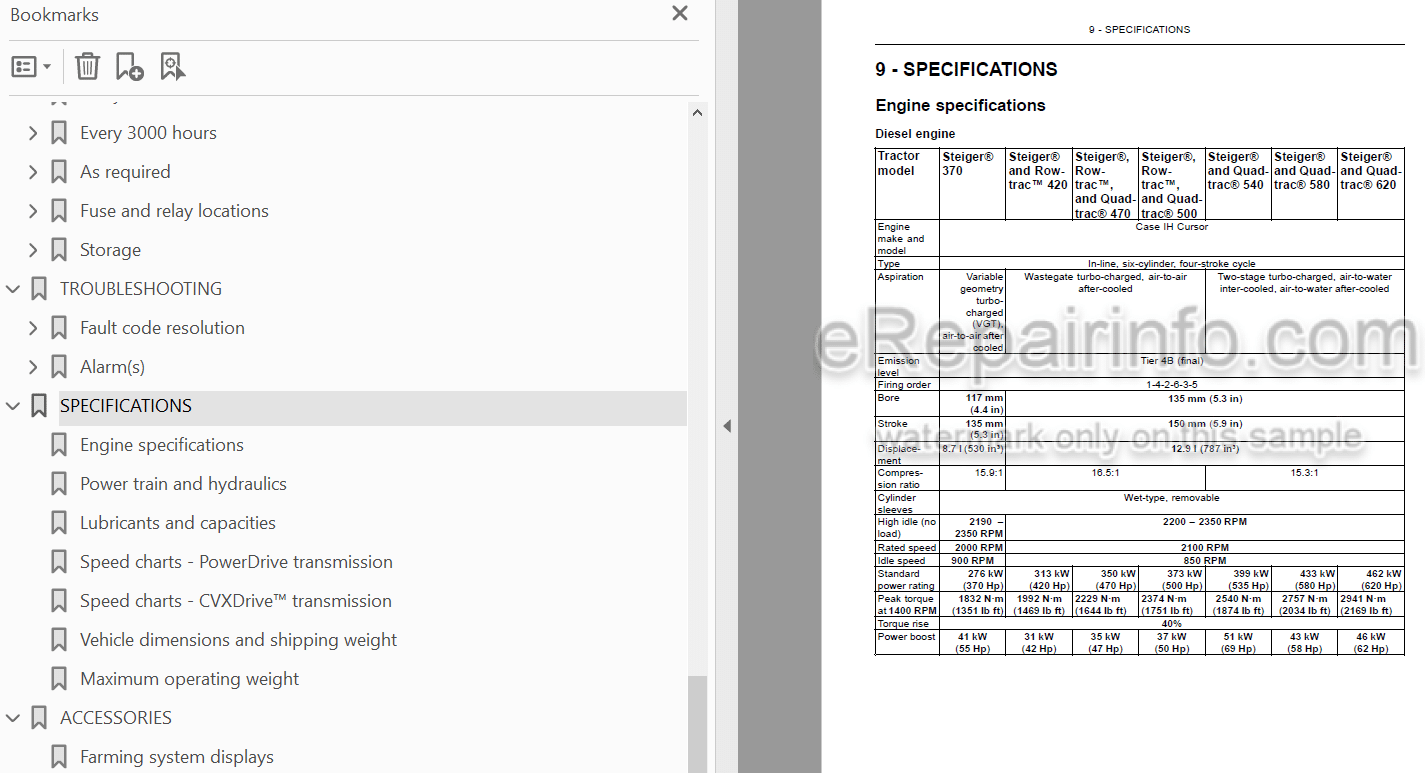The height and width of the screenshot is (773, 1425).
Task: Click bookmark icon beside Fuse and relay locations
Action: point(59,211)
